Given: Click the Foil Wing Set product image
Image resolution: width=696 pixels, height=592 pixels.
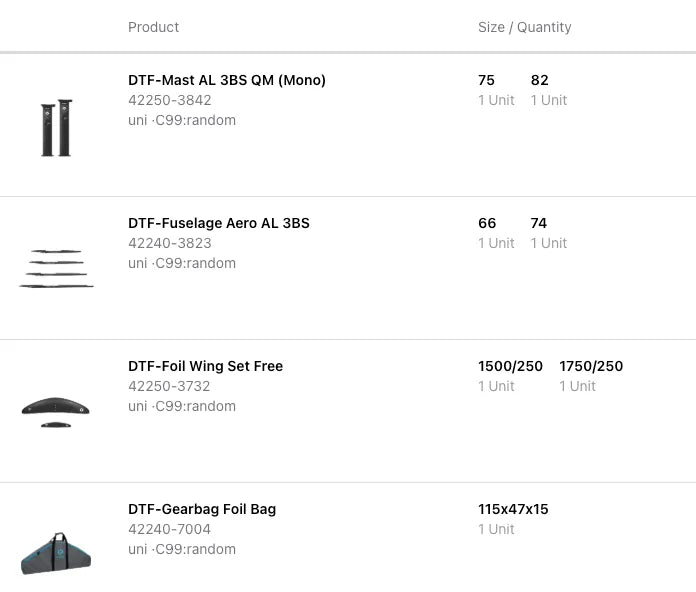Looking at the screenshot, I should (56, 410).
